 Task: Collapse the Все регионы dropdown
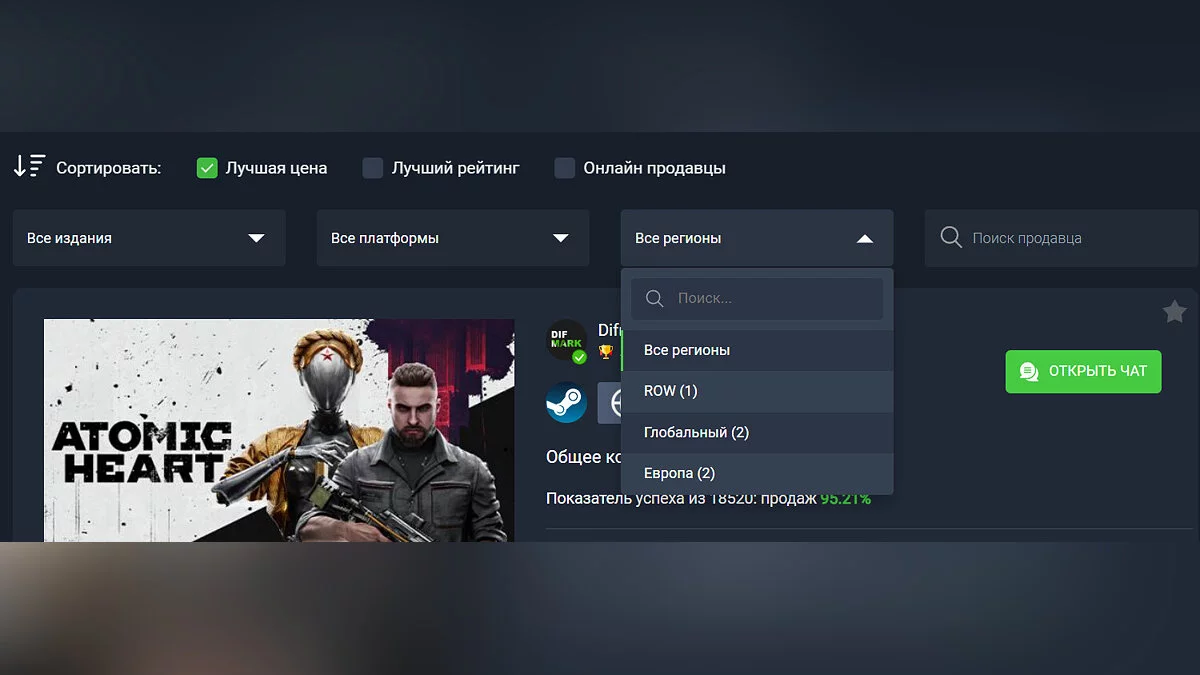click(757, 238)
